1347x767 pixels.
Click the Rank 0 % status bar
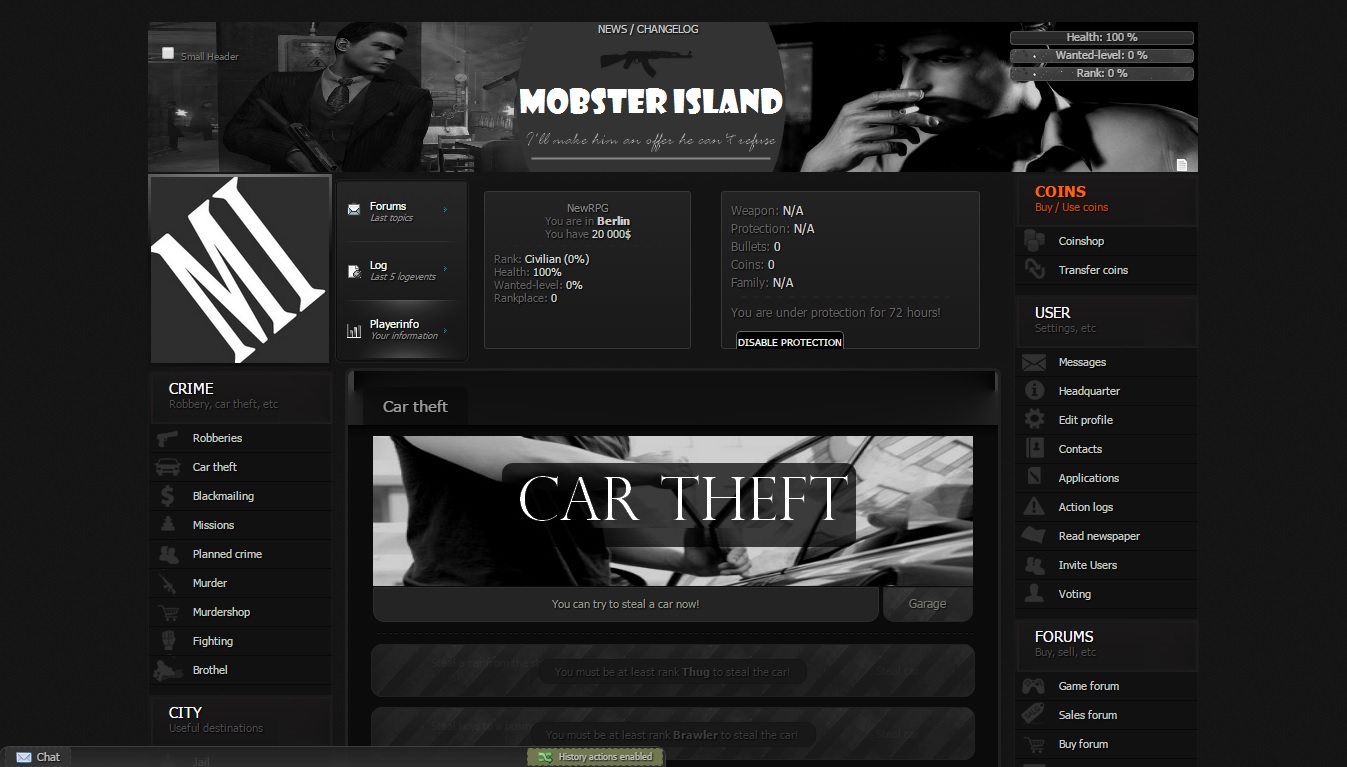click(1102, 74)
